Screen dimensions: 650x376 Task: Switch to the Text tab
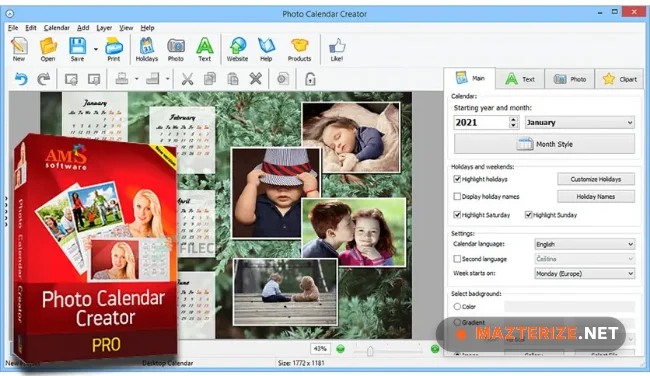(x=520, y=79)
